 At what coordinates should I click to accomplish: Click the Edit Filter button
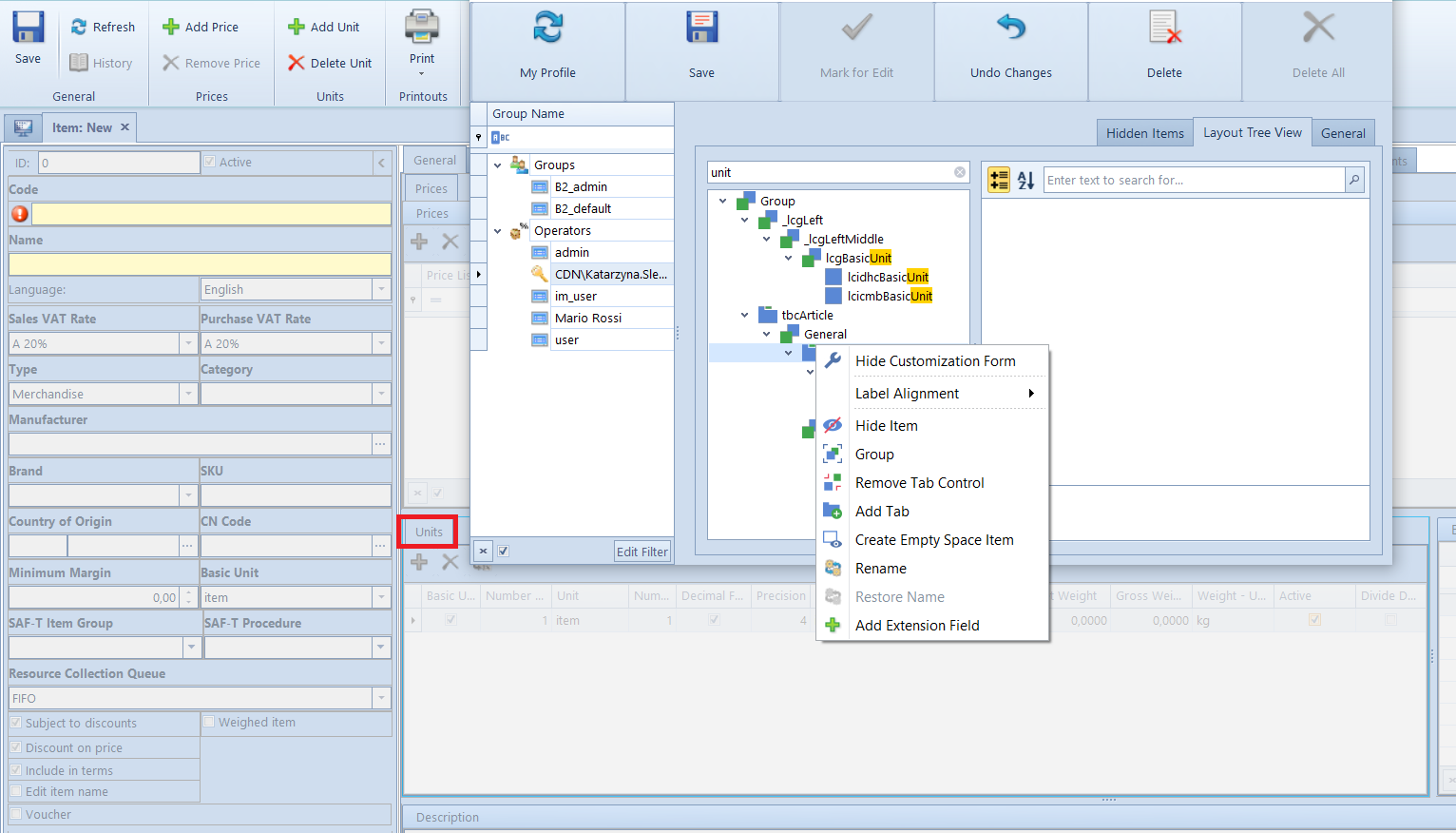(642, 552)
